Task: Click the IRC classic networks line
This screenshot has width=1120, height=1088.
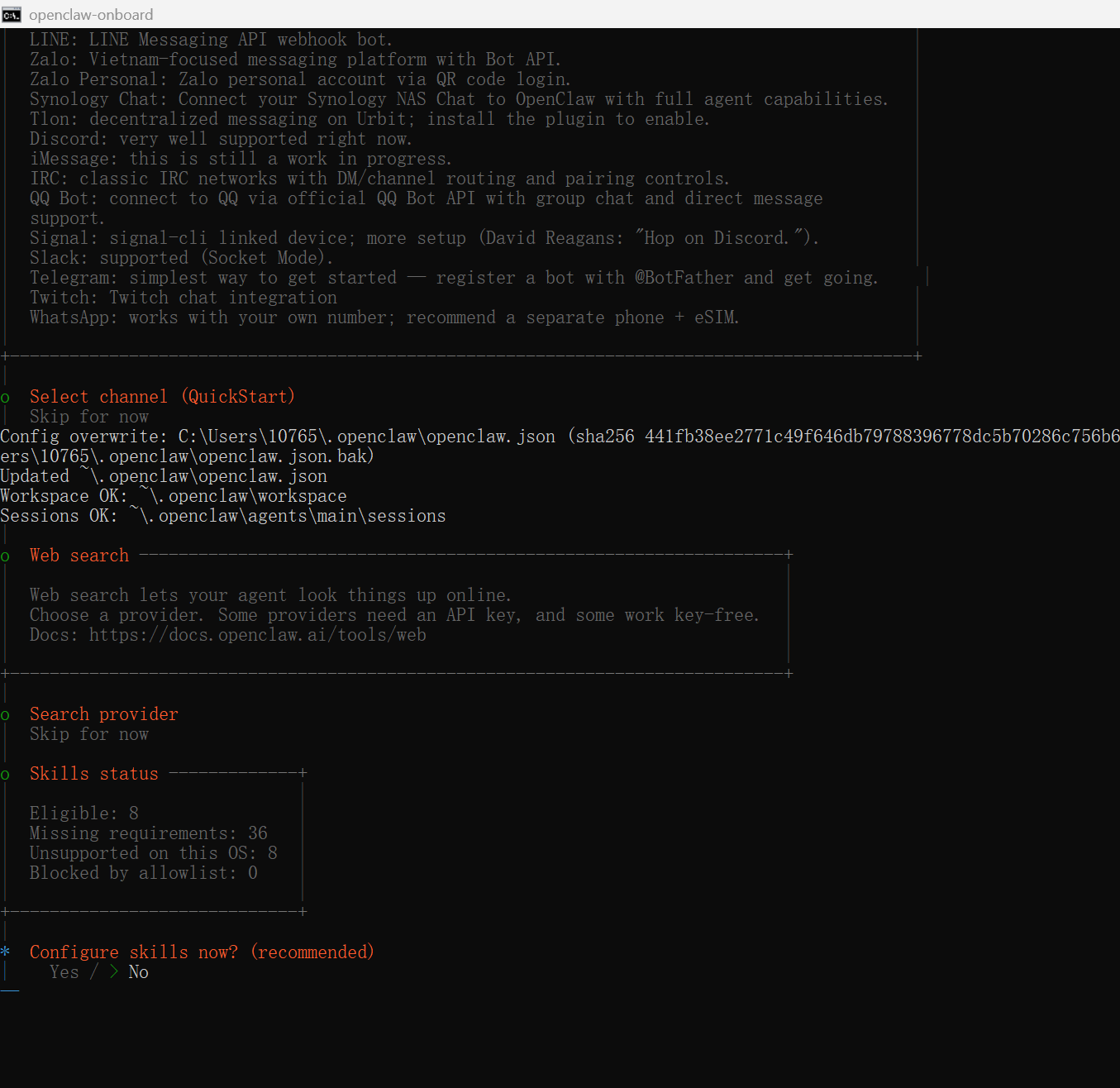Action: (x=379, y=179)
